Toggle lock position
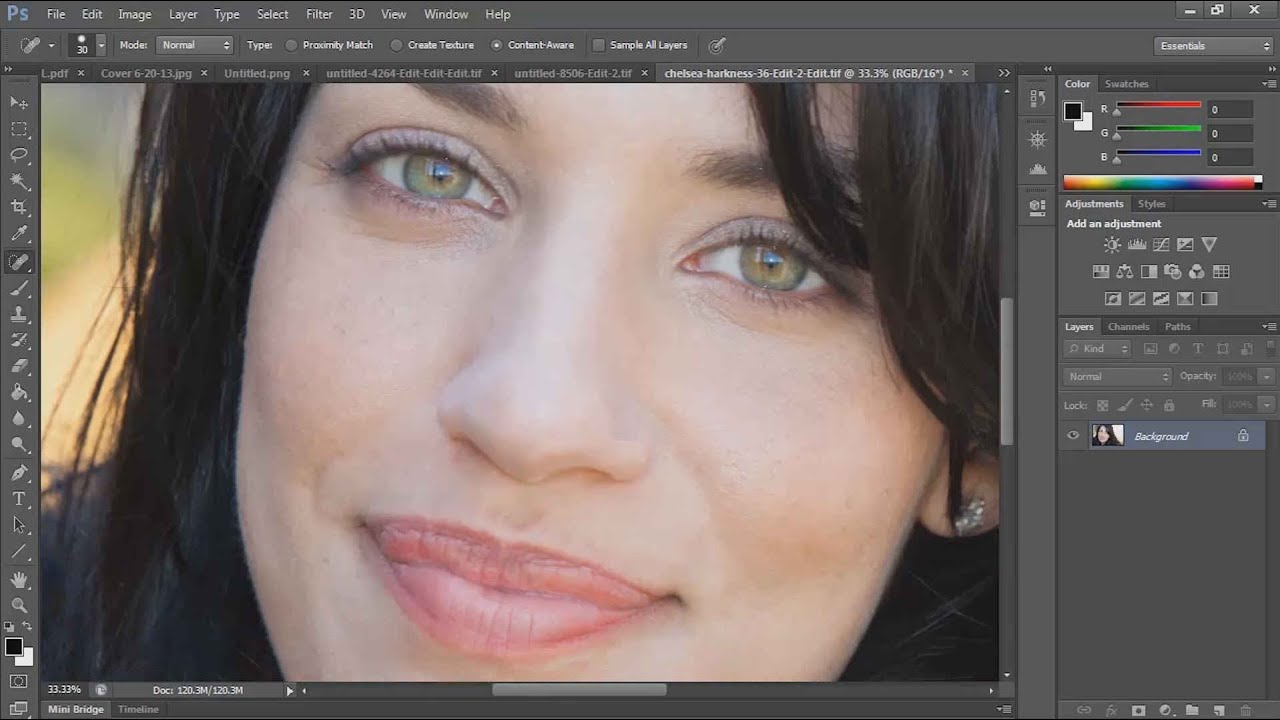Image resolution: width=1280 pixels, height=720 pixels. (x=1147, y=405)
